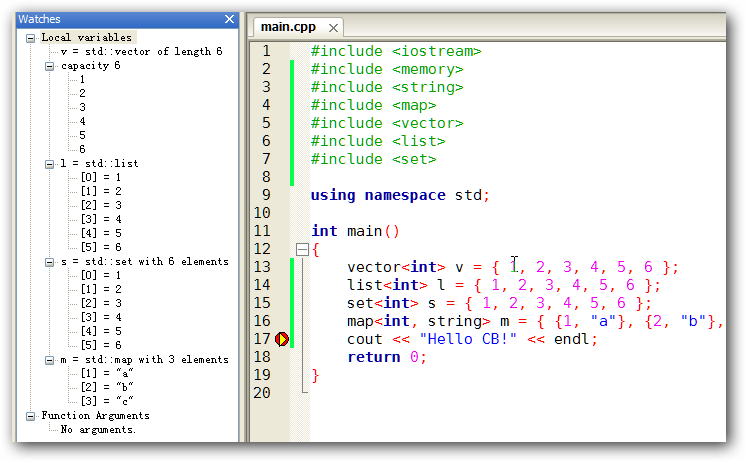
Task: Select capacity child value 3
Action: [x=82, y=108]
